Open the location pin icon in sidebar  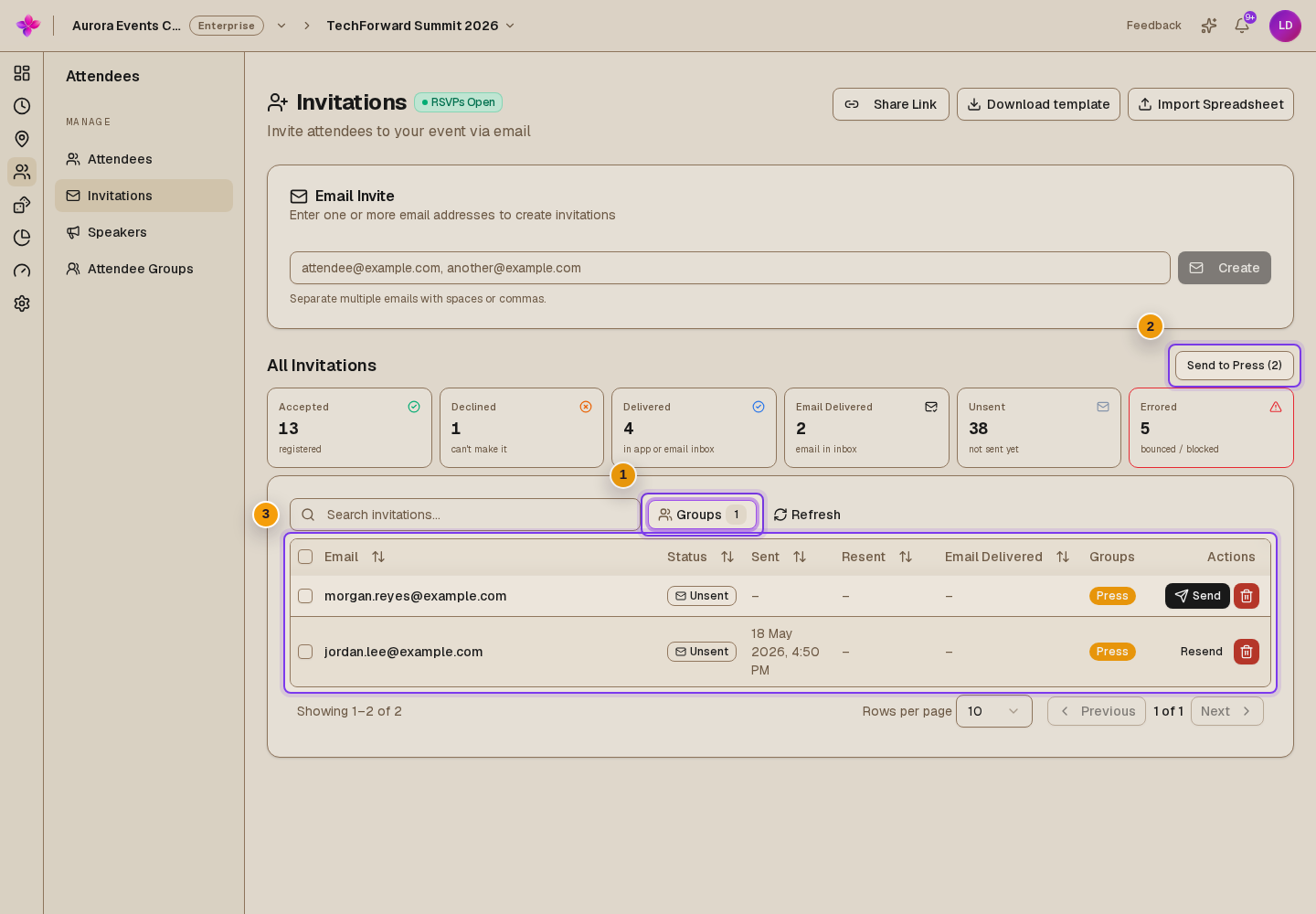tap(22, 139)
